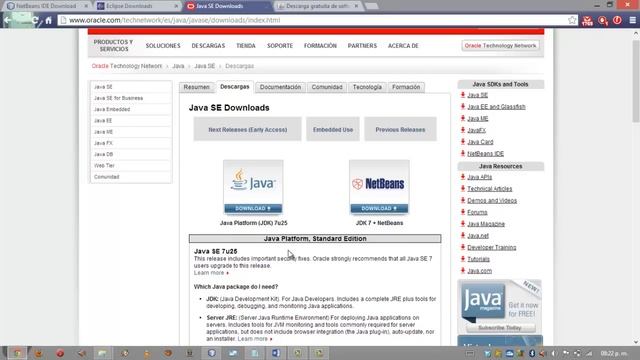Open the Tienda navigation menu
This screenshot has height=360, width=640.
tap(246, 46)
